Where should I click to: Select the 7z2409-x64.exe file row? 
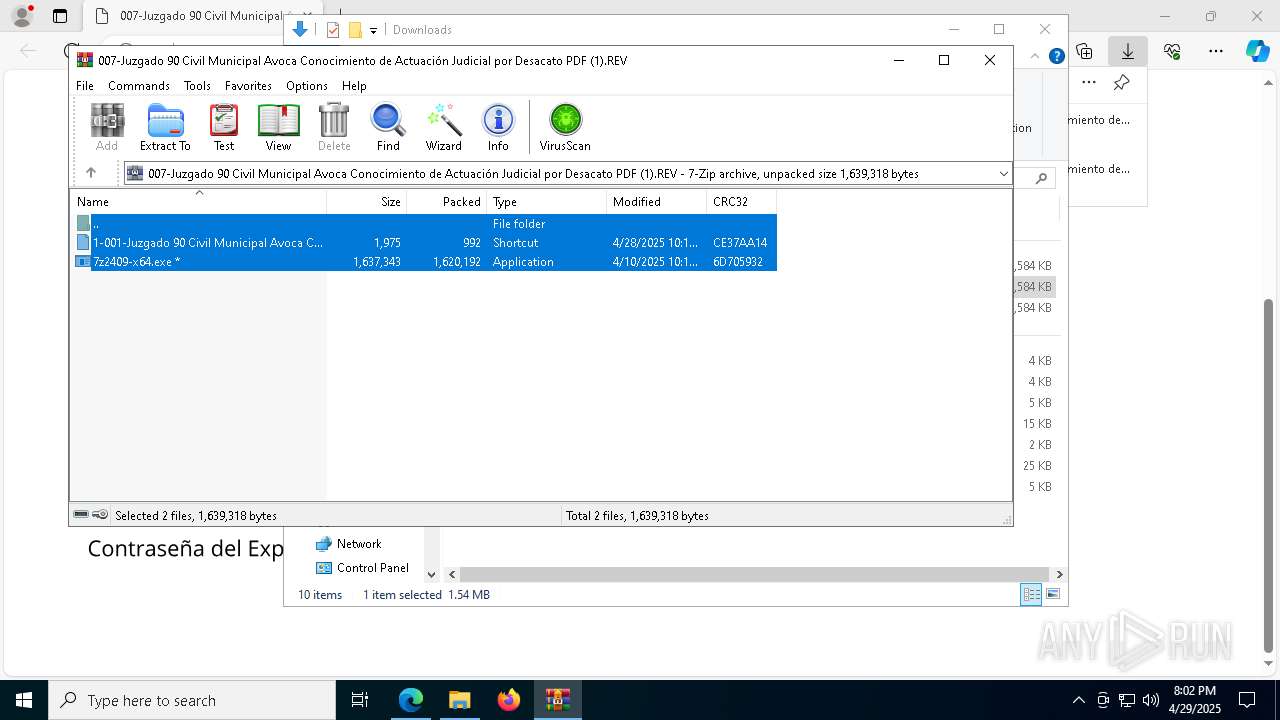424,262
